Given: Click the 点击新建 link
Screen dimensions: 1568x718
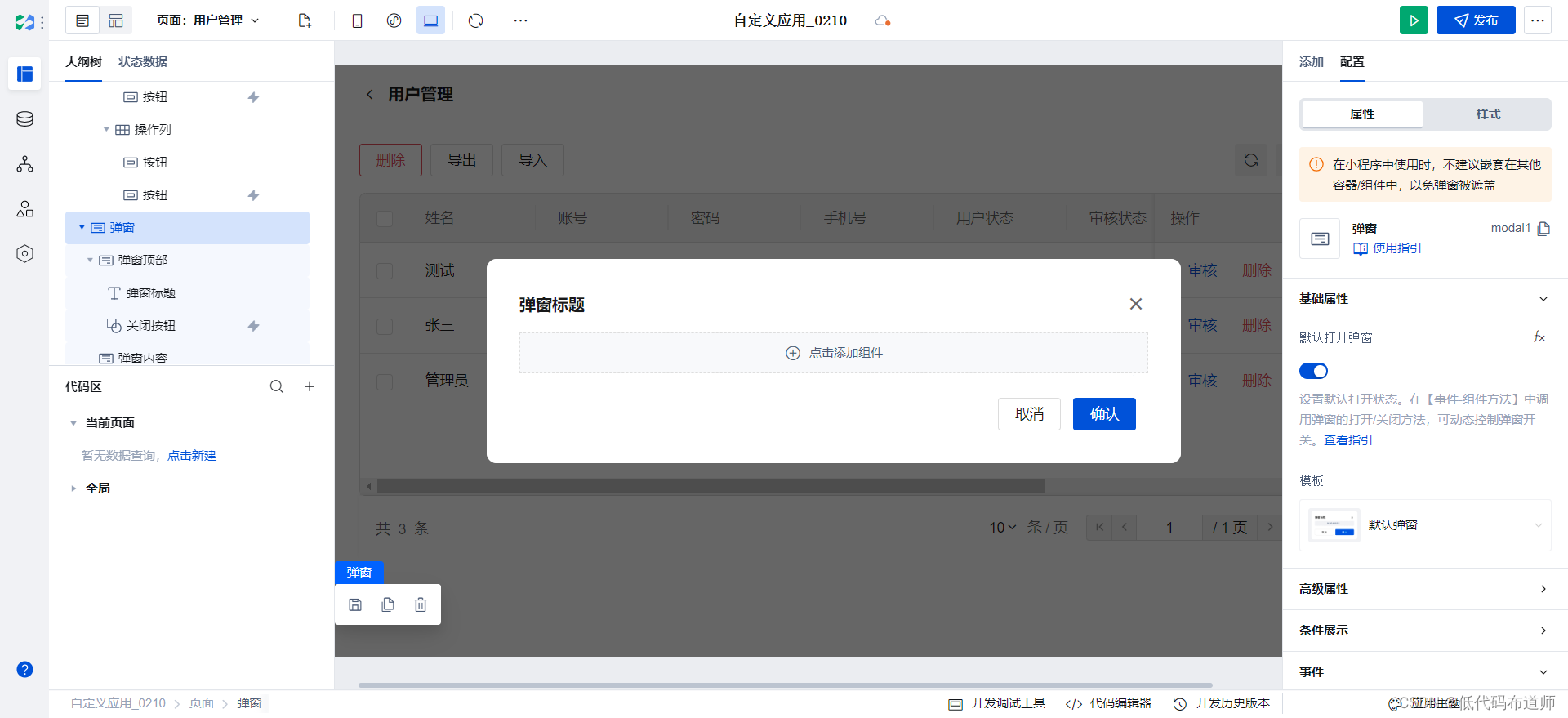Looking at the screenshot, I should click(192, 456).
